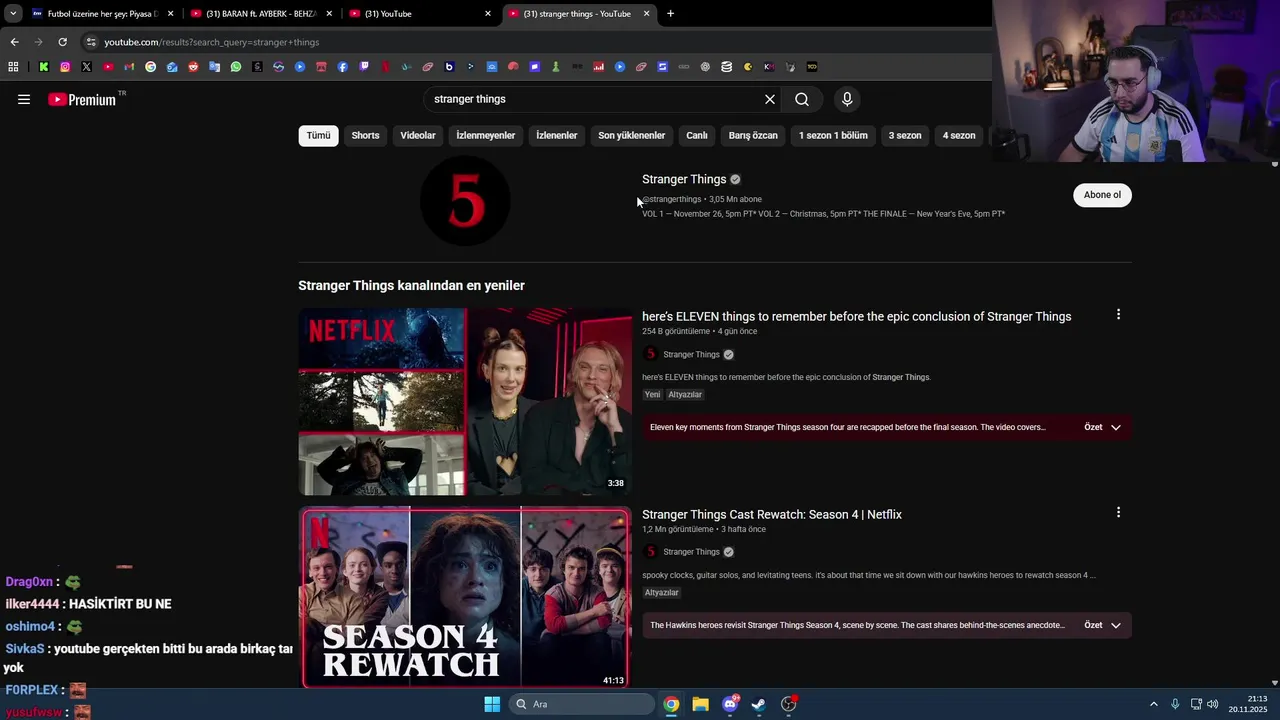Close the BARAN ft. AYBERK tab
Screen dimensions: 1280x720
(329, 14)
